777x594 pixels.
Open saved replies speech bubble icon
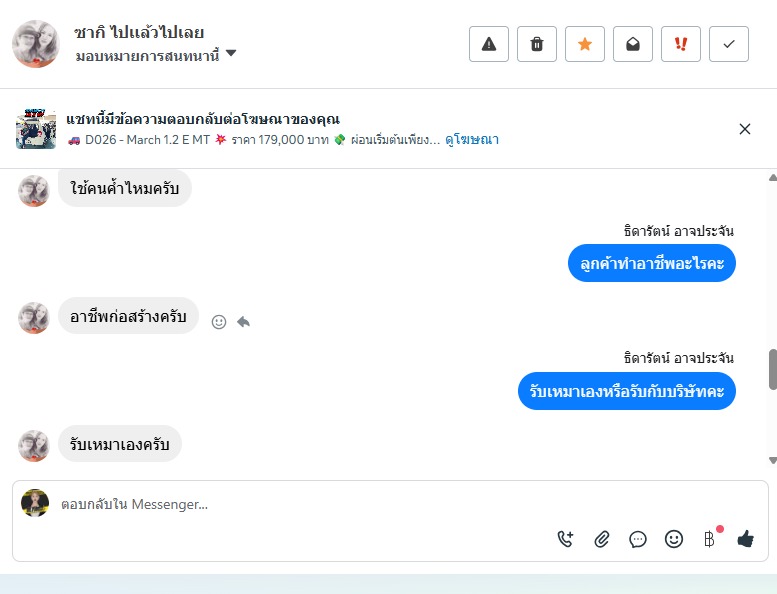click(x=638, y=539)
